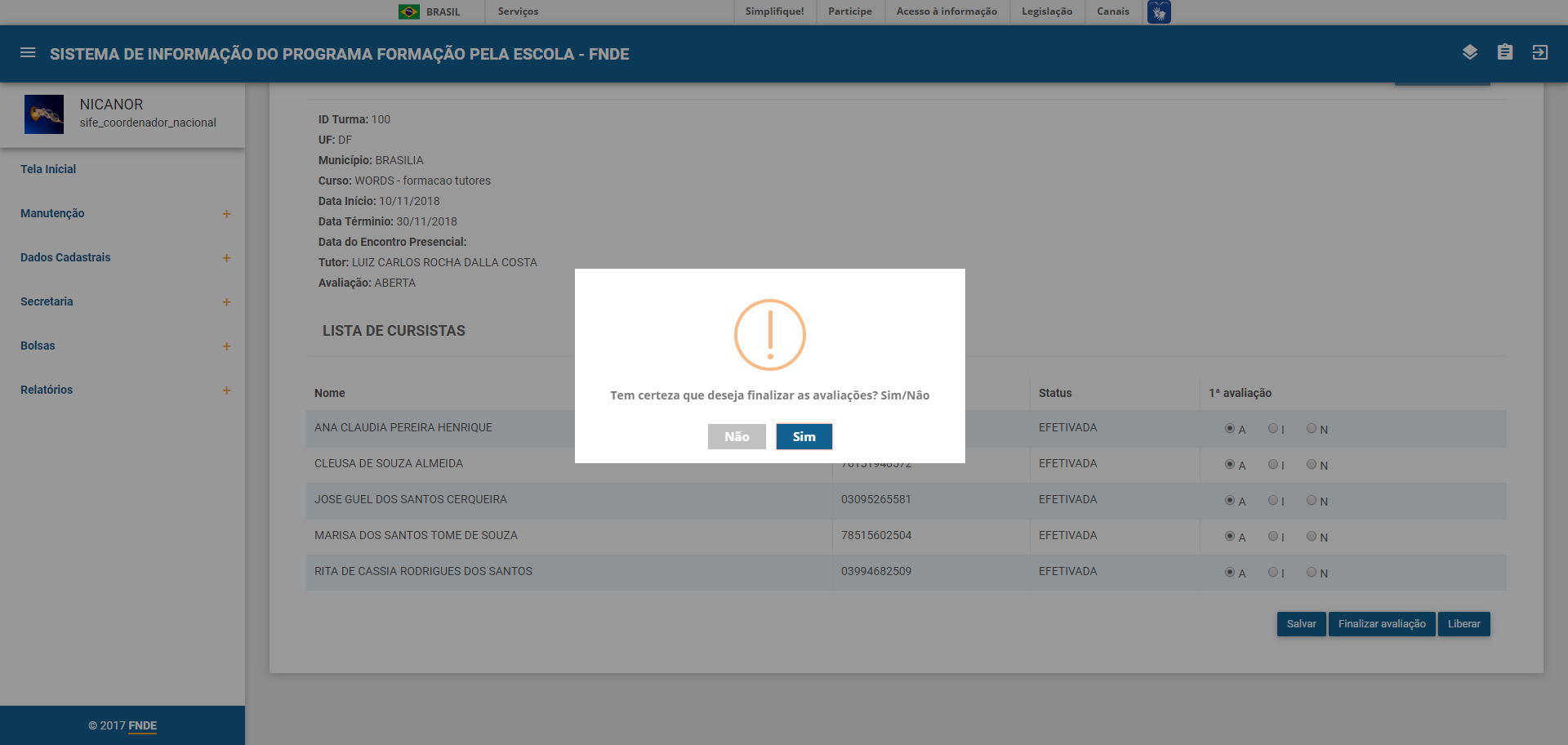Open the FNDE footer link
The height and width of the screenshot is (745, 1568).
pyautogui.click(x=143, y=725)
